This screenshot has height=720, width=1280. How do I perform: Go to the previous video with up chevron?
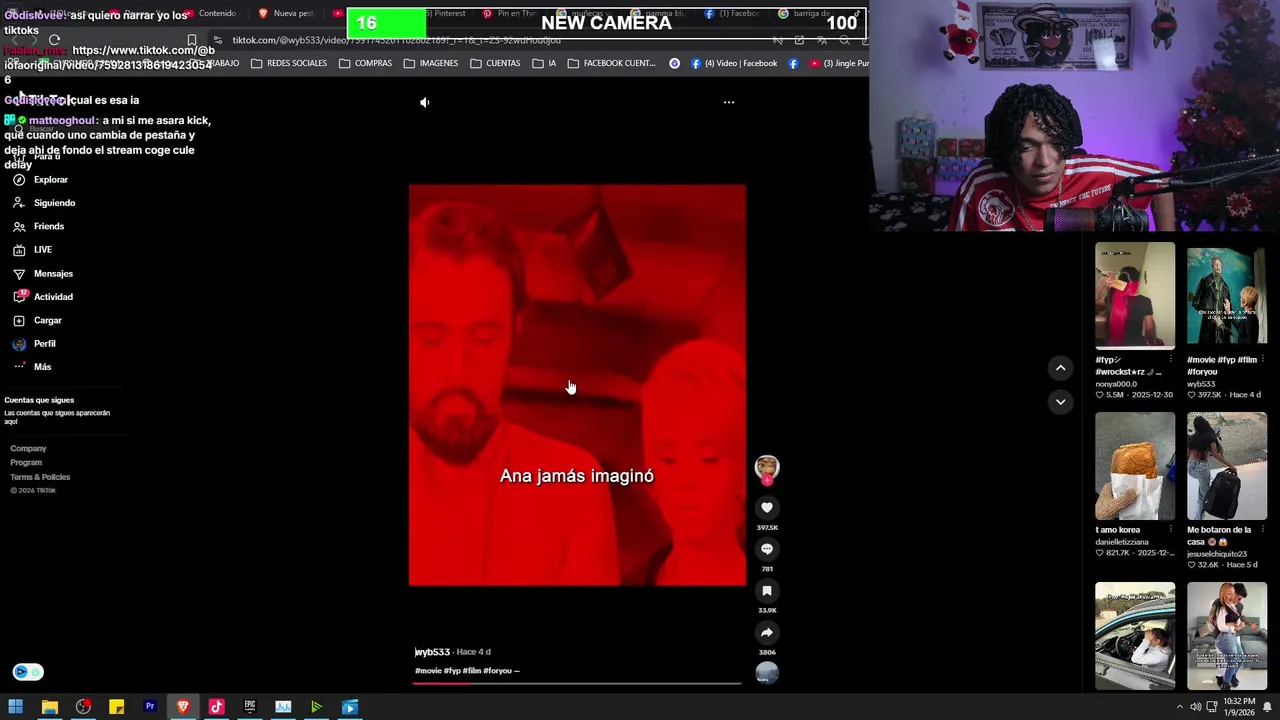pyautogui.click(x=1061, y=368)
